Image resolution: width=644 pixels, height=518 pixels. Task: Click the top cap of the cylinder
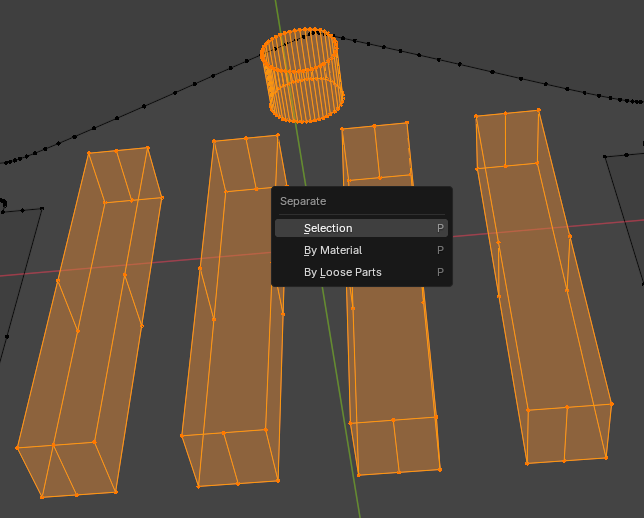pos(299,49)
